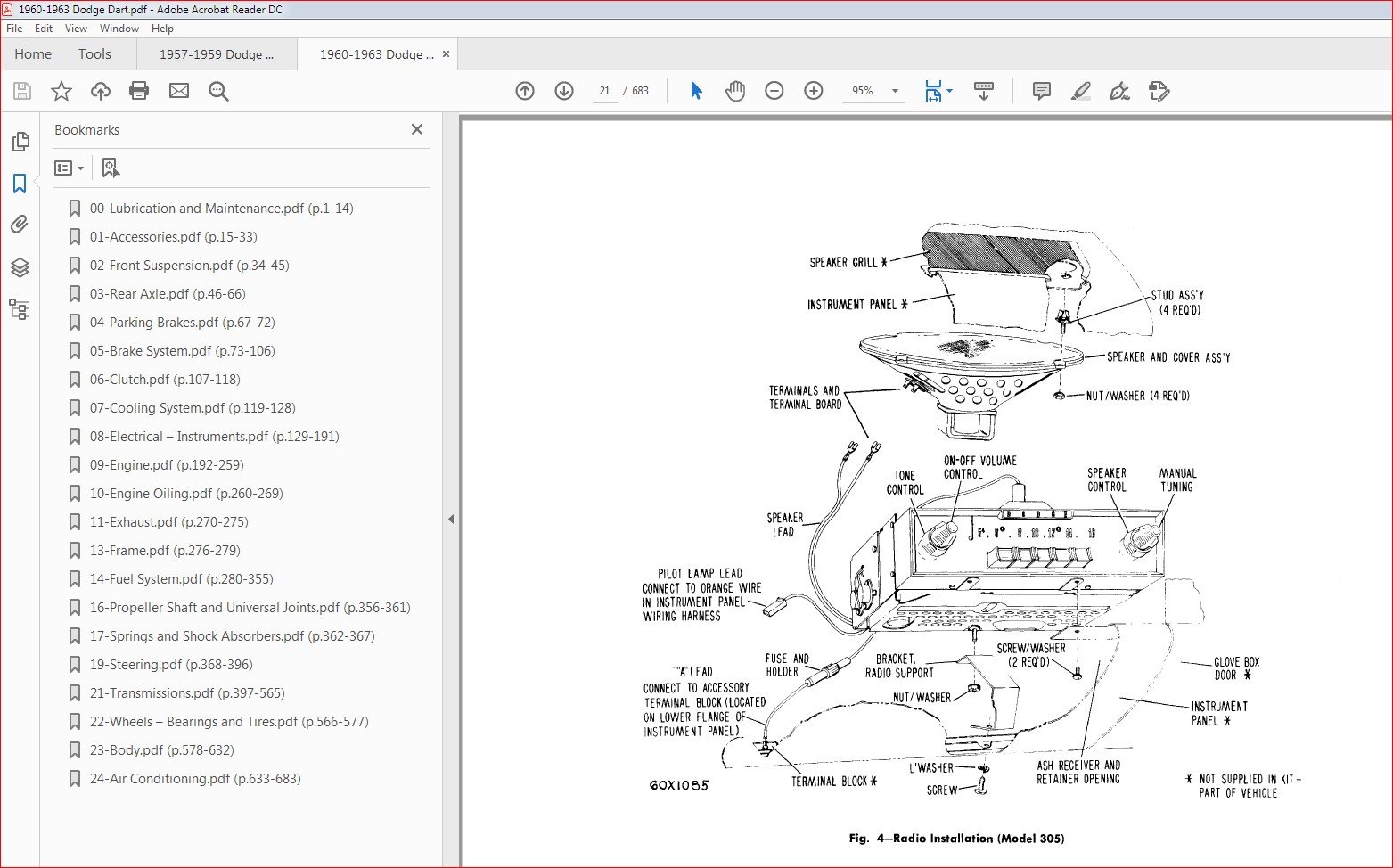The width and height of the screenshot is (1393, 868).
Task: Open 09-Engine.pdf bookmark
Action: tap(167, 465)
